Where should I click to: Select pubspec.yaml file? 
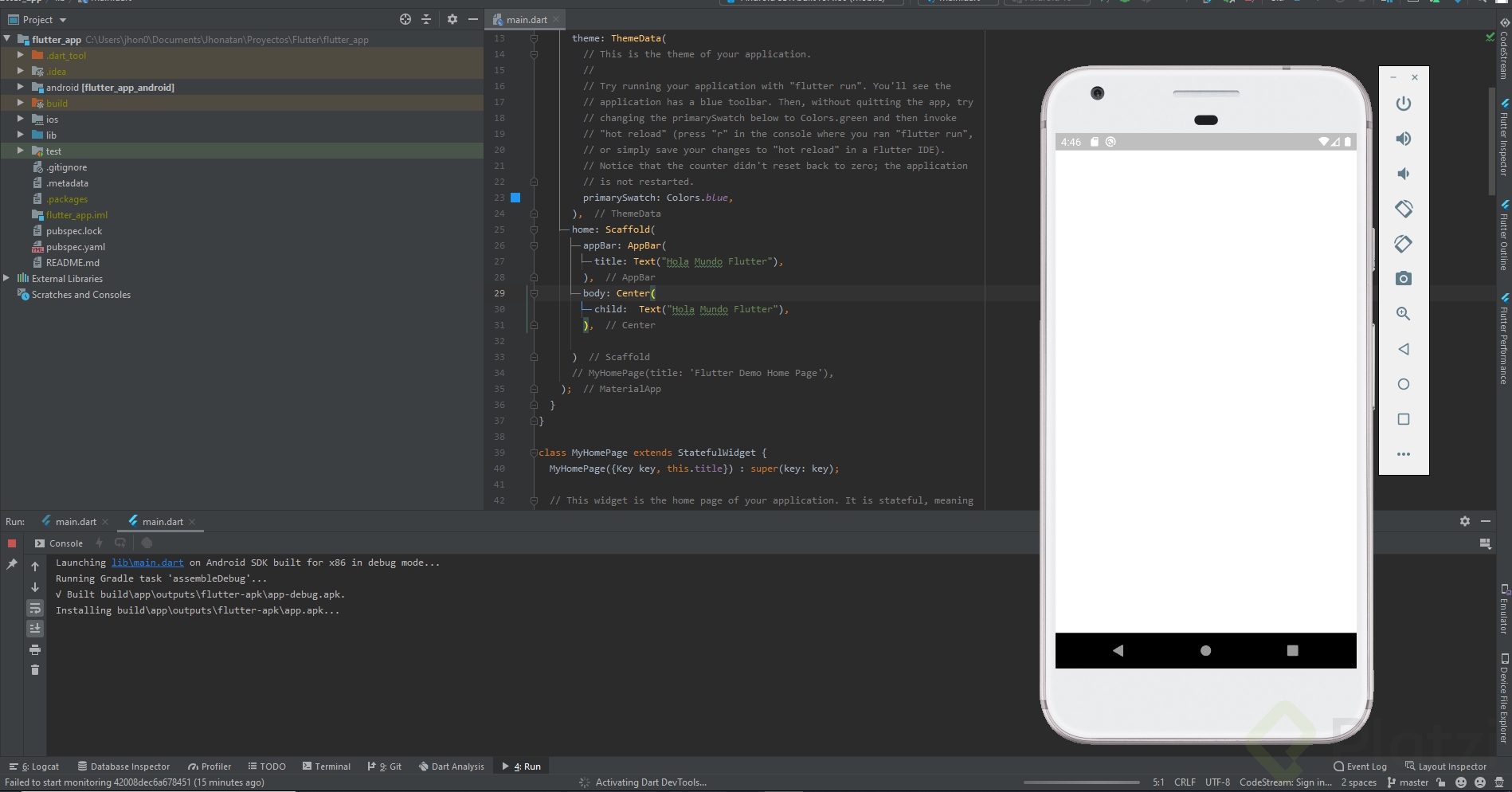pos(75,247)
